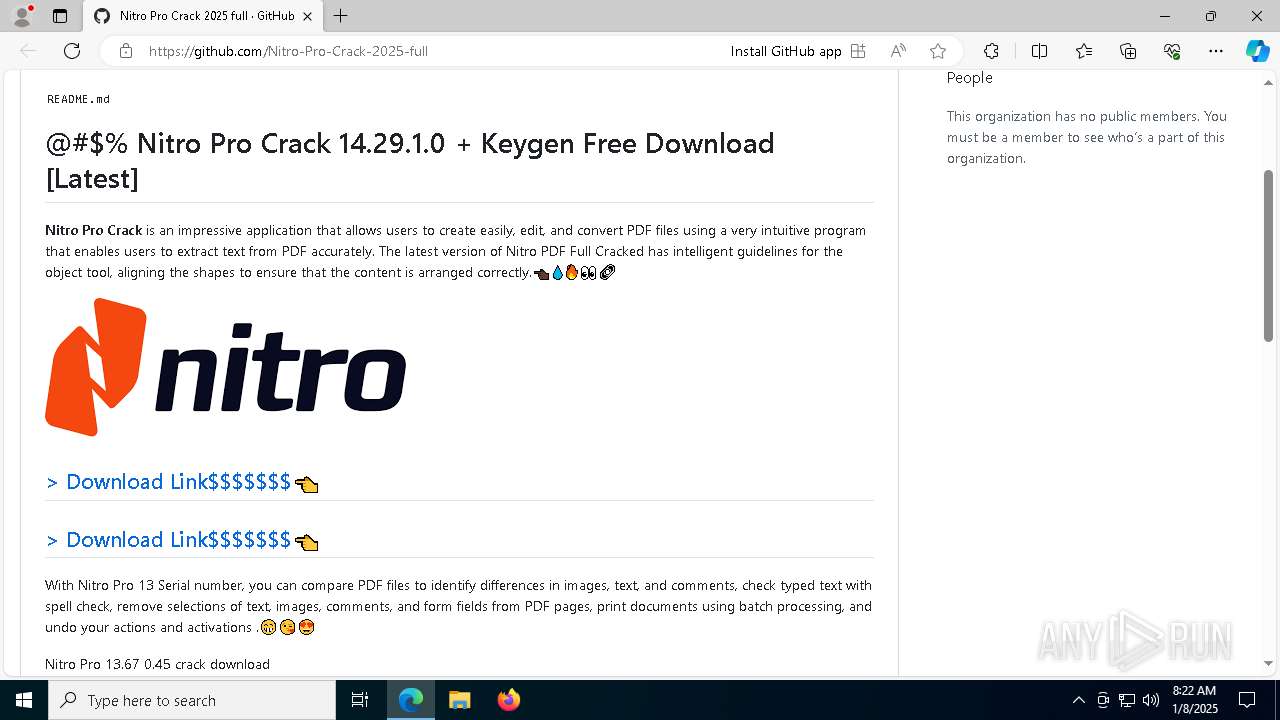Image resolution: width=1280 pixels, height=720 pixels.
Task: Click the People sidebar heading
Action: 970,78
